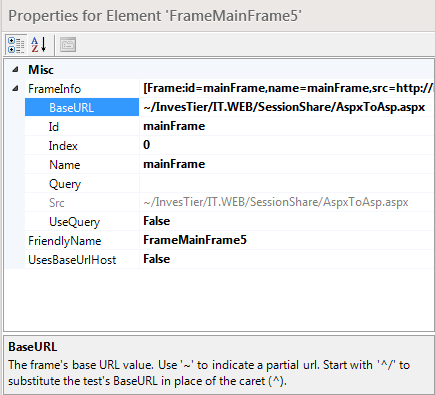The width and height of the screenshot is (436, 395).
Task: Select the Query property label
Action: [65, 184]
